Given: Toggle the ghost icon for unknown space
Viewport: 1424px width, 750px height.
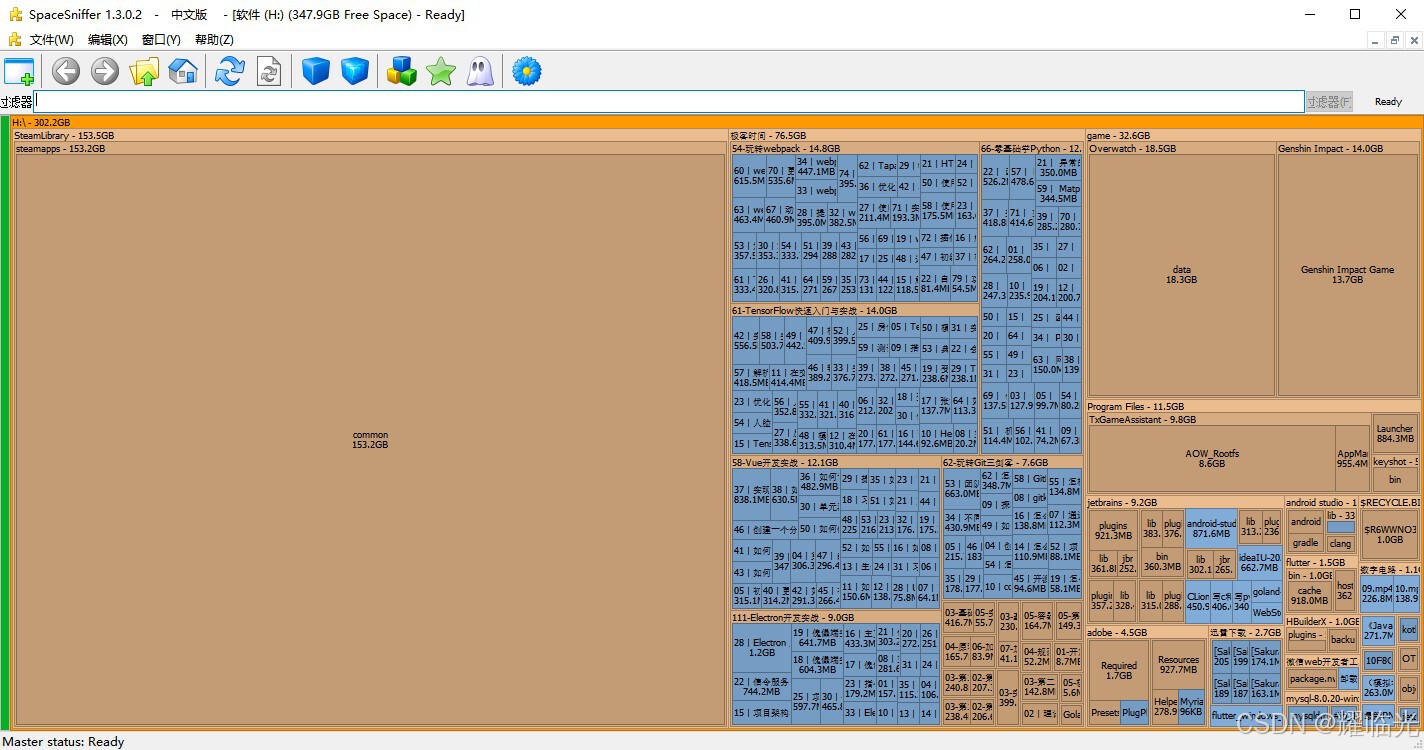Looking at the screenshot, I should point(480,71).
